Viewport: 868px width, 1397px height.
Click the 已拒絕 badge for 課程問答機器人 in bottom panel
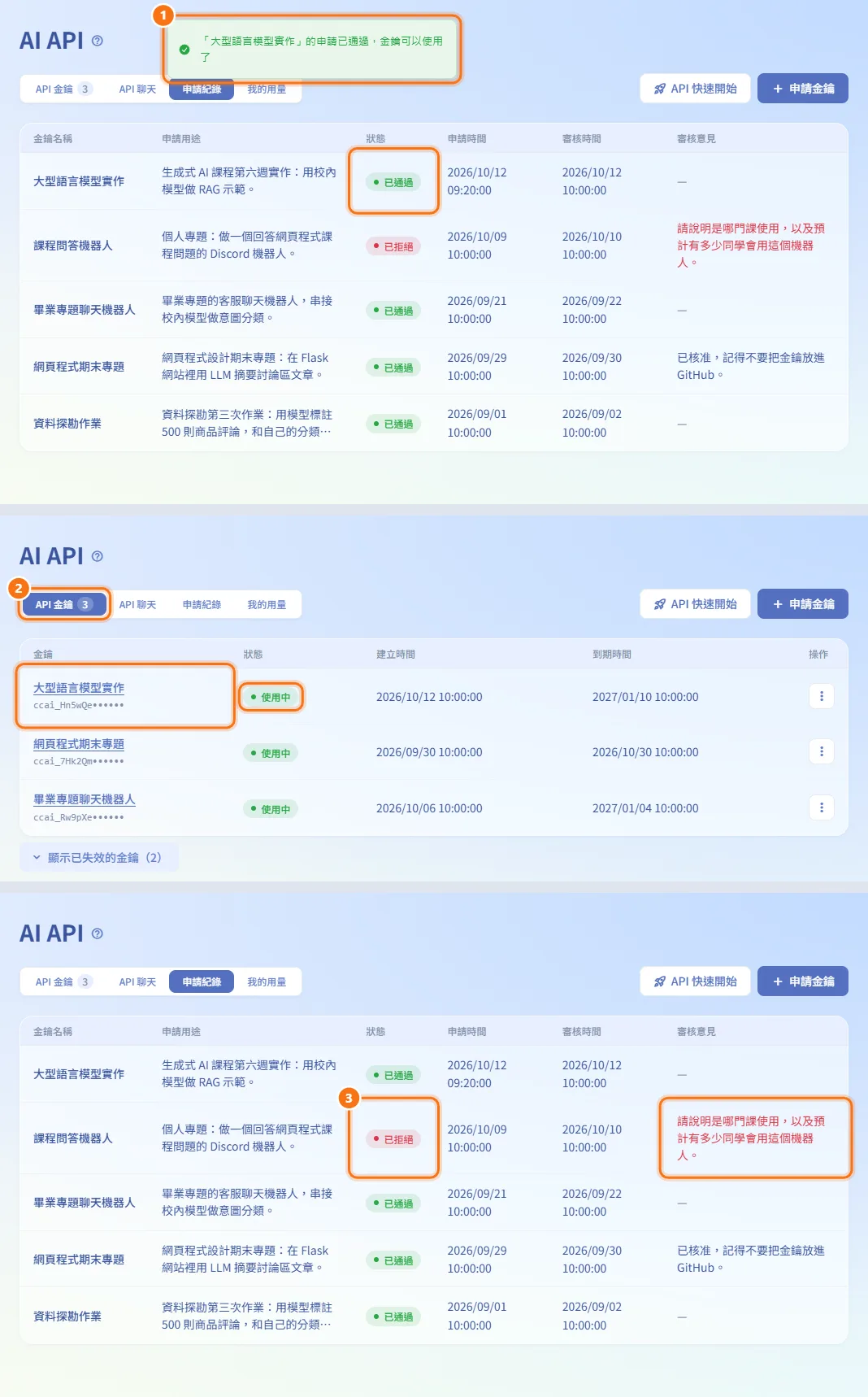pos(393,1139)
